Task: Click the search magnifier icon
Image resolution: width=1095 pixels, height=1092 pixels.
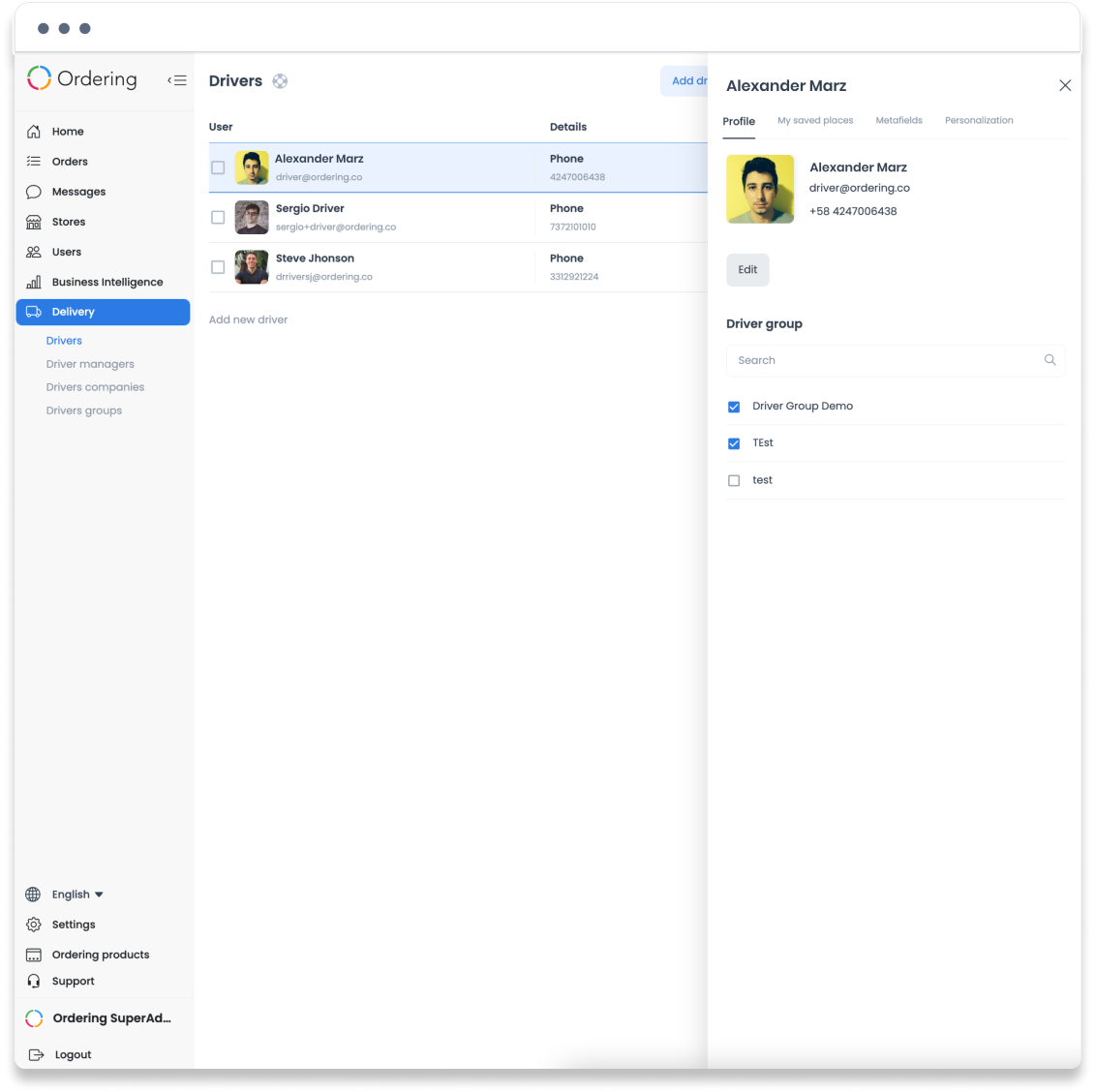Action: point(1049,360)
